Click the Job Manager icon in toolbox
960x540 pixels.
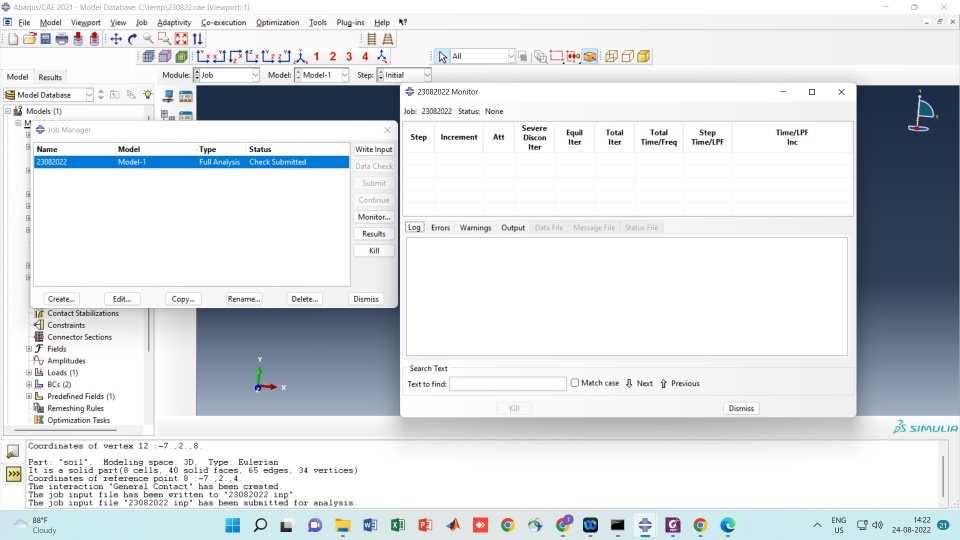[x=186, y=96]
